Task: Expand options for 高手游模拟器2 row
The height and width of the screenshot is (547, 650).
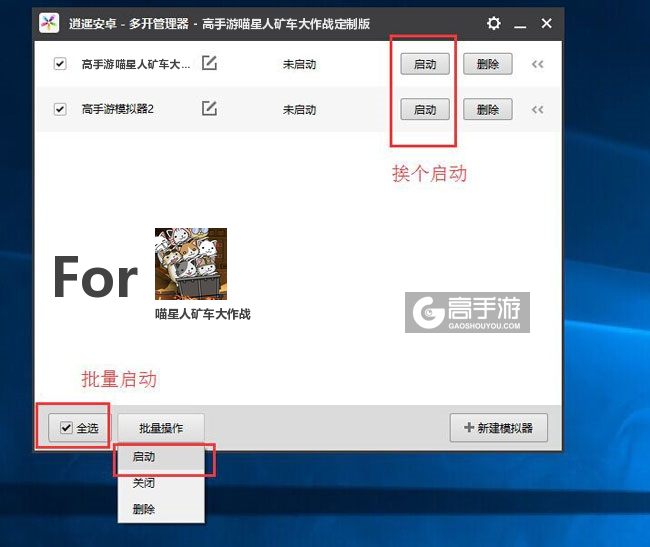Action: (x=538, y=110)
